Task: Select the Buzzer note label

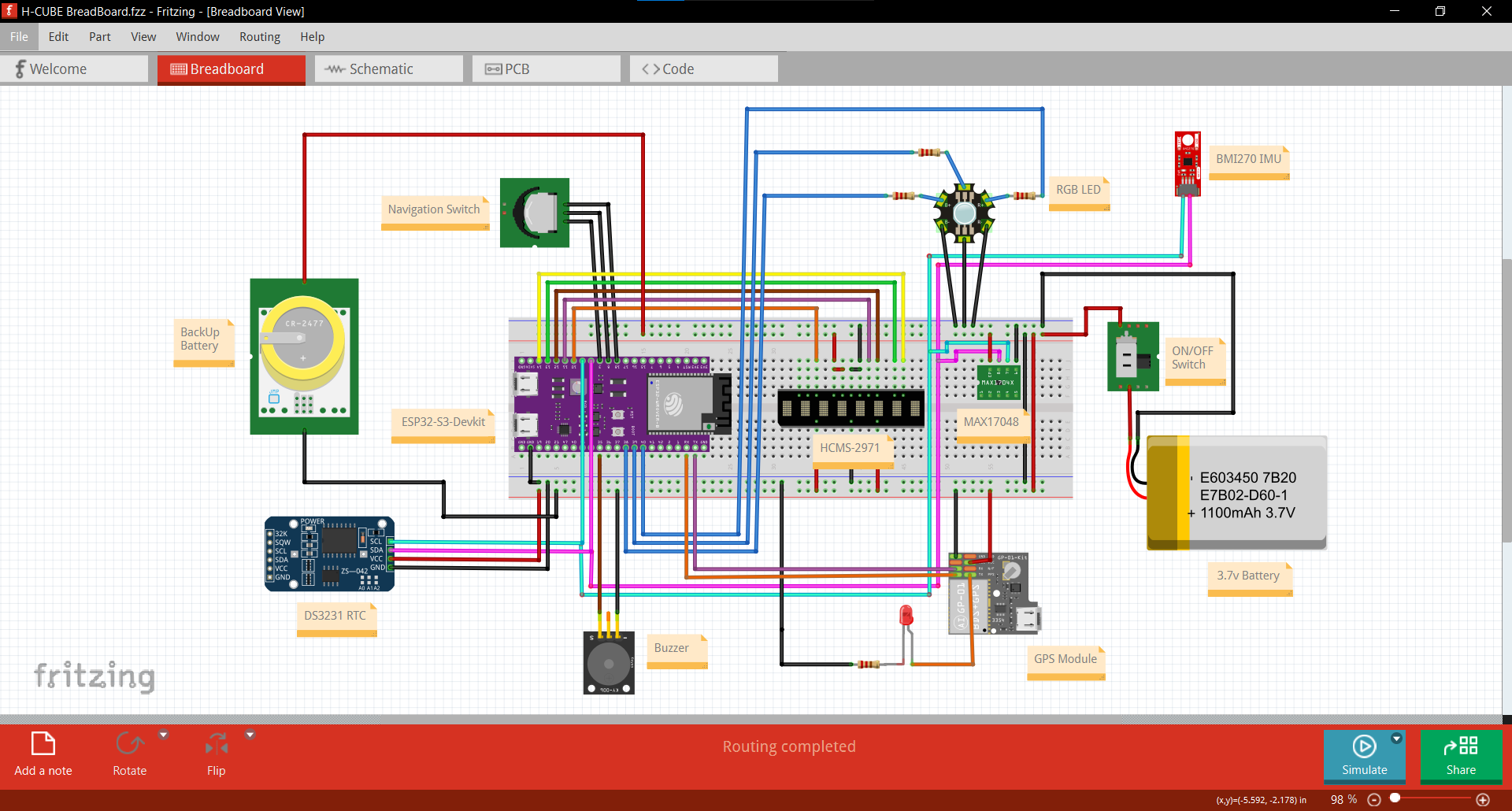Action: click(677, 652)
